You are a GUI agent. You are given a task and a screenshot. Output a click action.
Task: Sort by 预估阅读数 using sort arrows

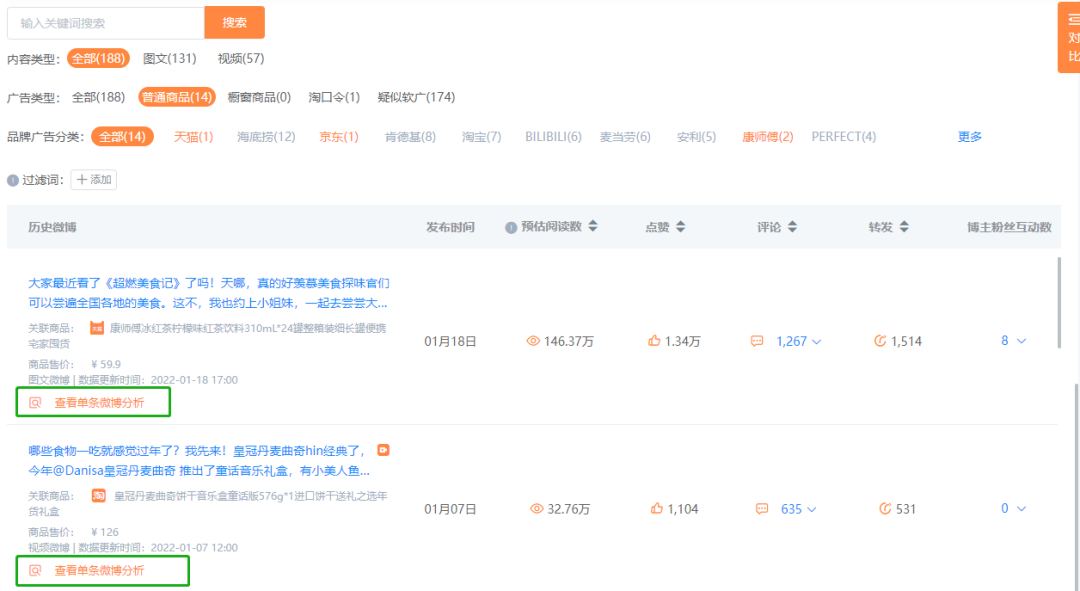point(592,227)
